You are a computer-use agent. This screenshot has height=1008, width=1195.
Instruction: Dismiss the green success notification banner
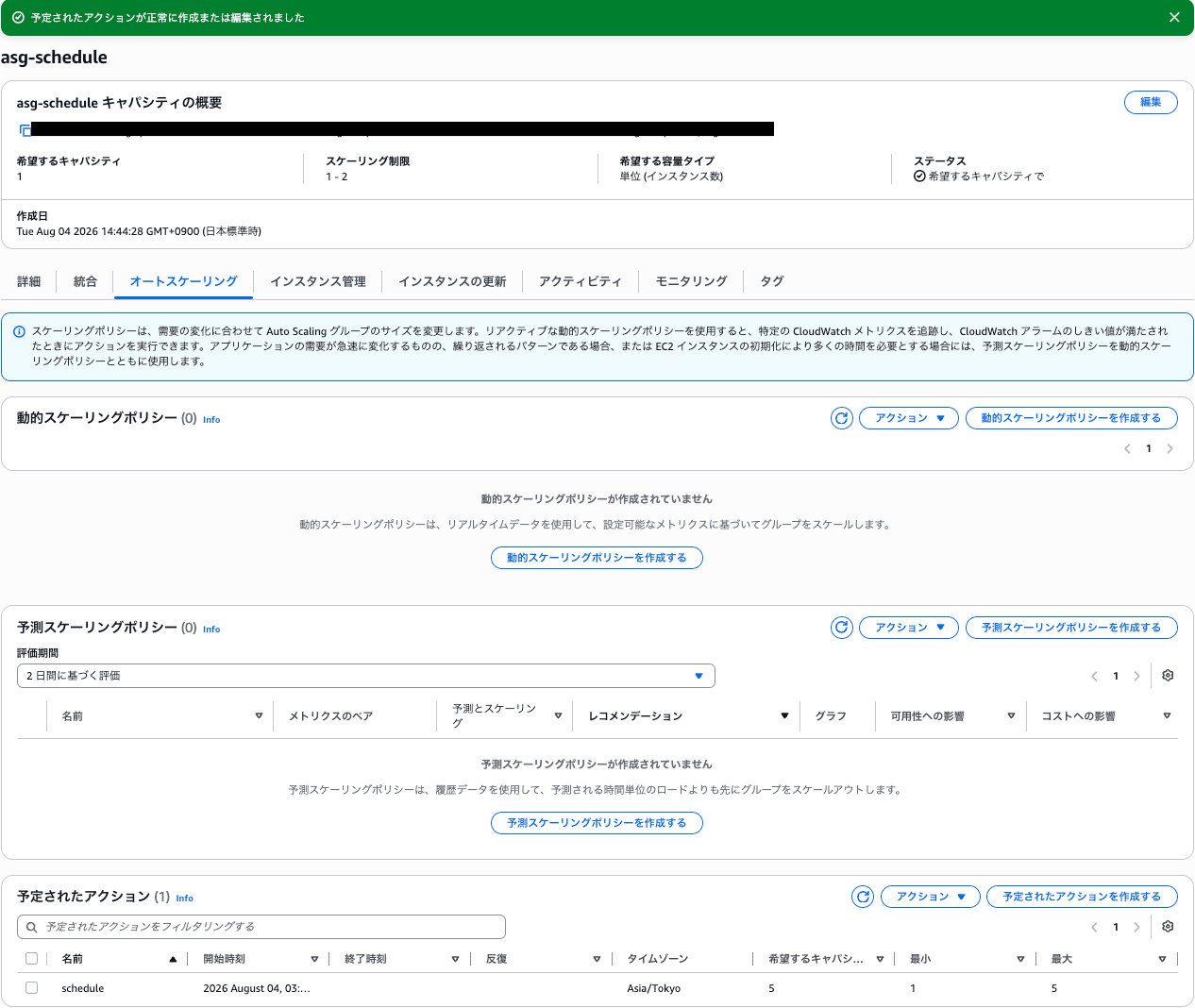pos(1174,18)
